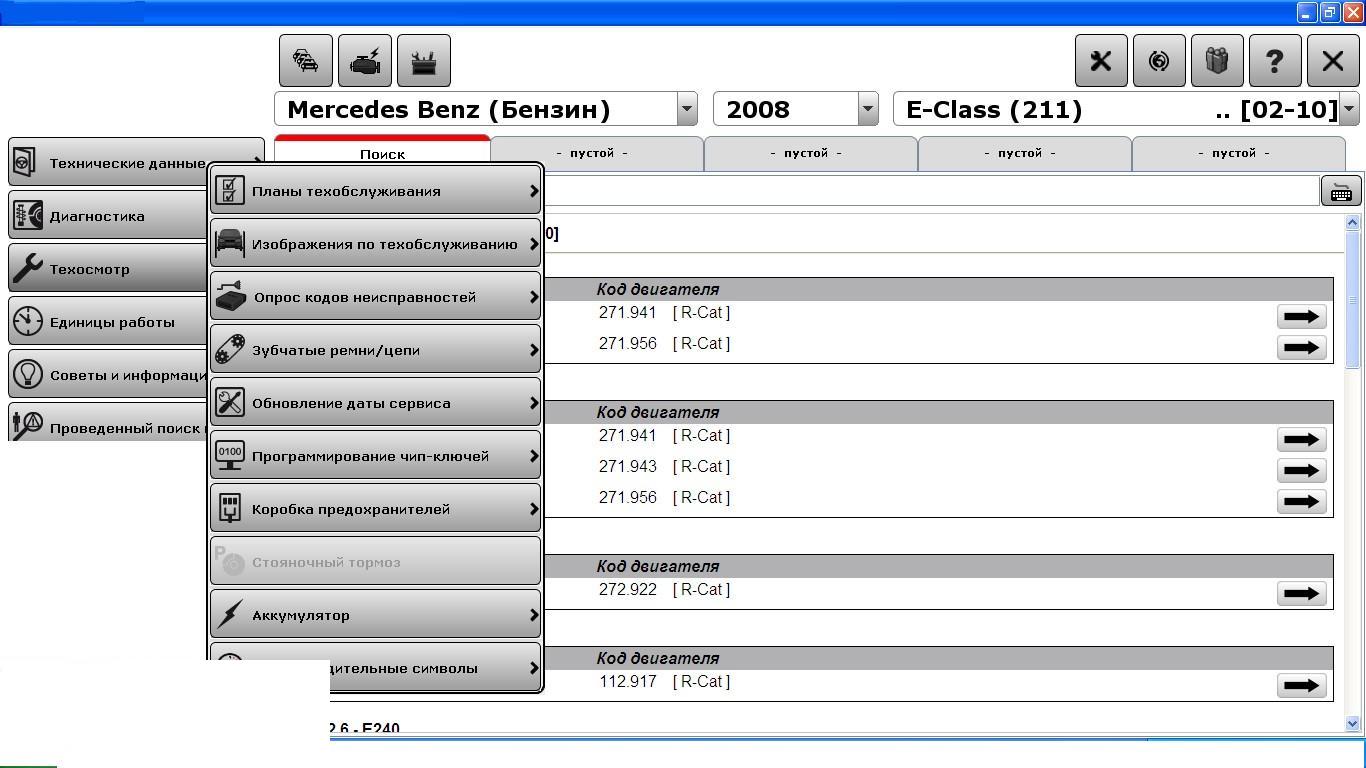Open E-Class (211) model dropdown

pos(1349,109)
